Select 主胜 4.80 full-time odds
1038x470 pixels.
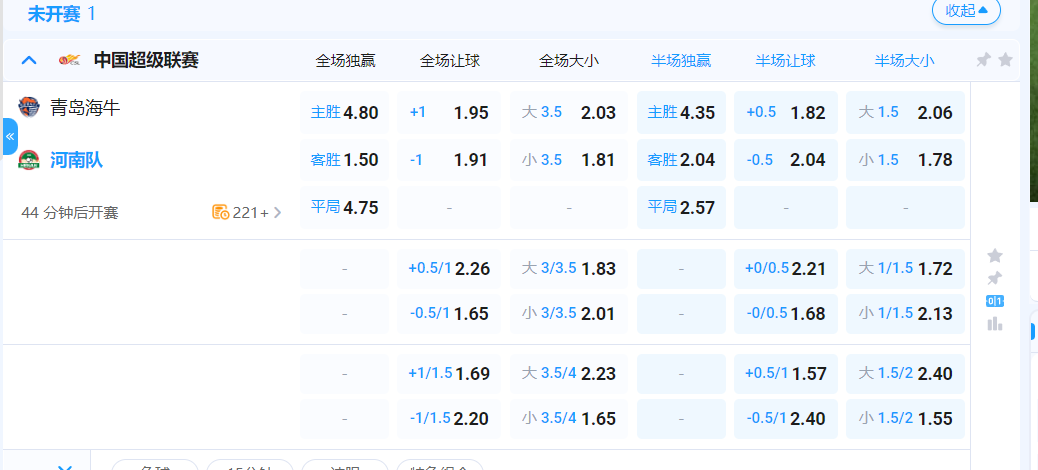(344, 113)
